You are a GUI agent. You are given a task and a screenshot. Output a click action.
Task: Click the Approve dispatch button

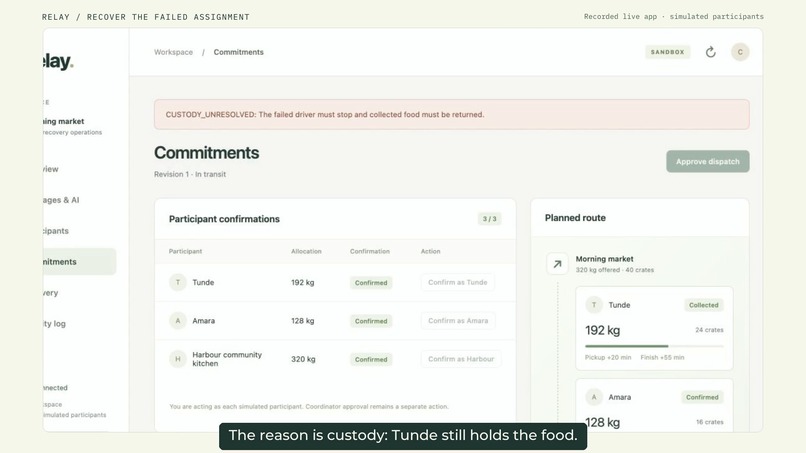pyautogui.click(x=707, y=161)
